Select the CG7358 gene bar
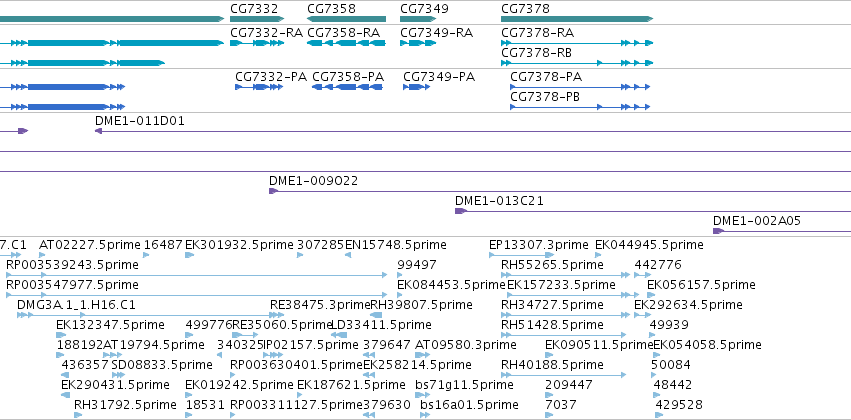851x420 pixels. 346,19
